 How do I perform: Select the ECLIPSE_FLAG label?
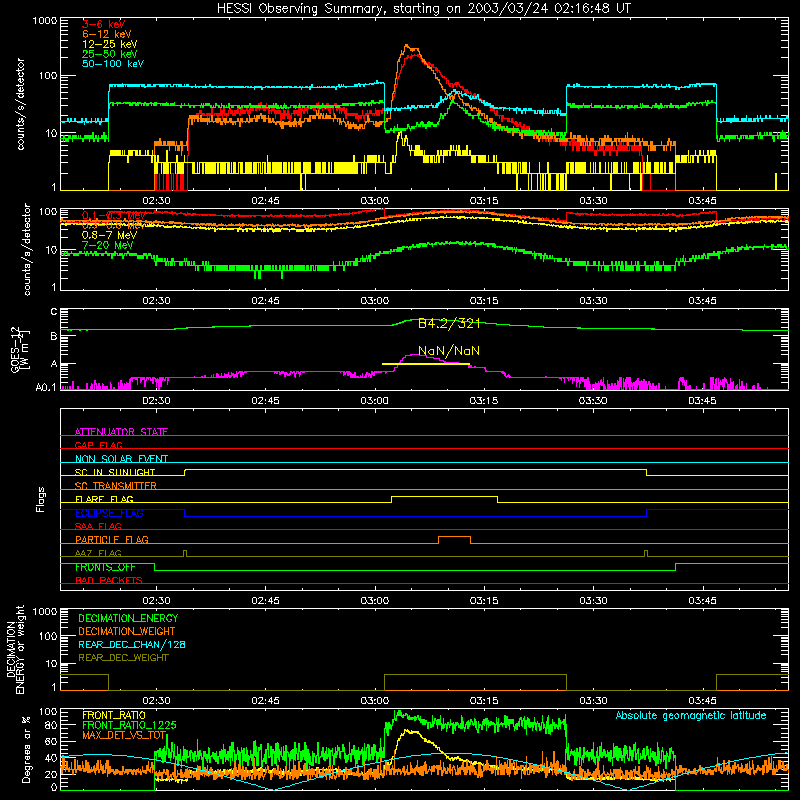109,513
